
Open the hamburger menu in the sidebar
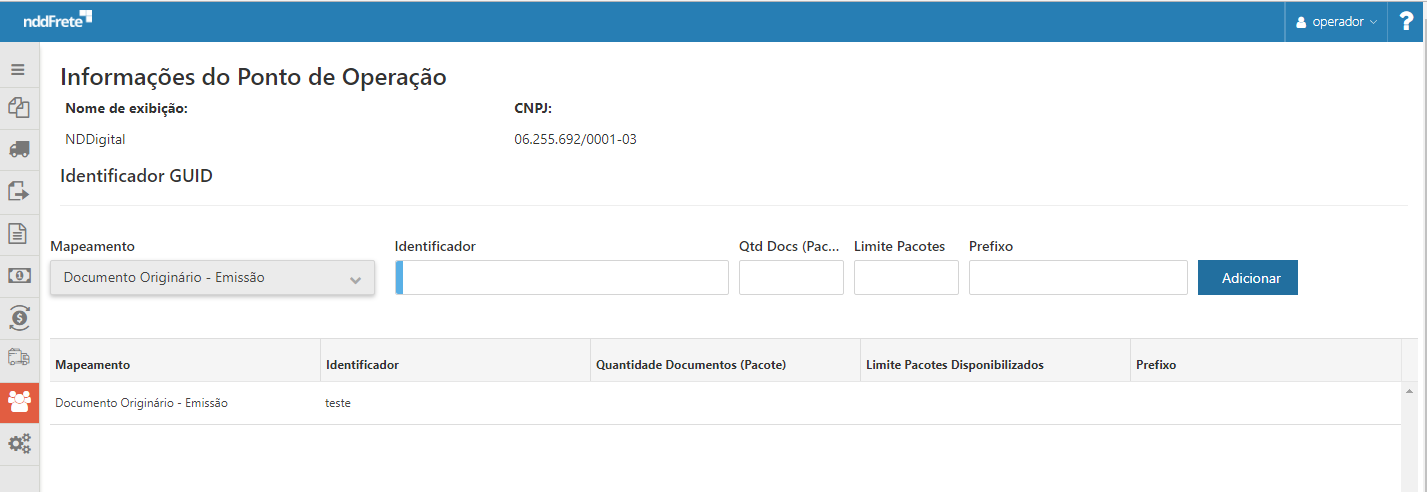[18, 70]
